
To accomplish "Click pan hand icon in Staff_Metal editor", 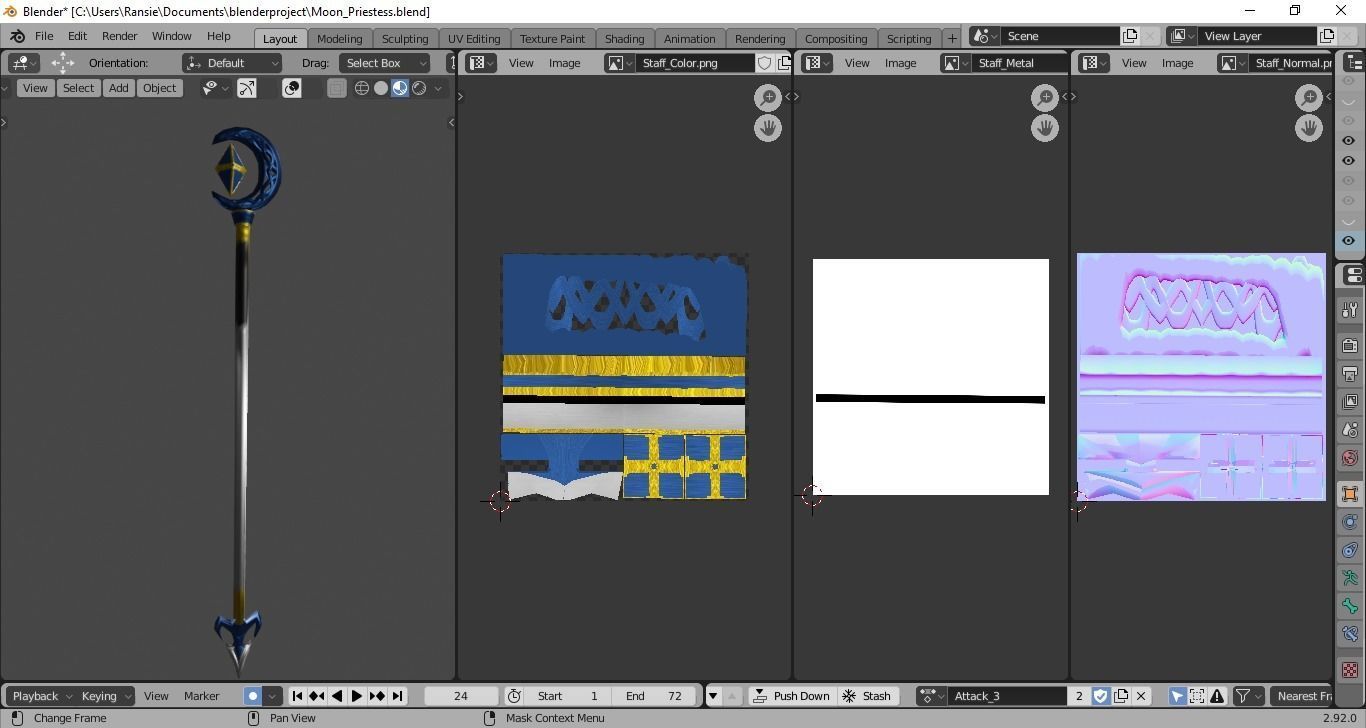I will 1044,128.
